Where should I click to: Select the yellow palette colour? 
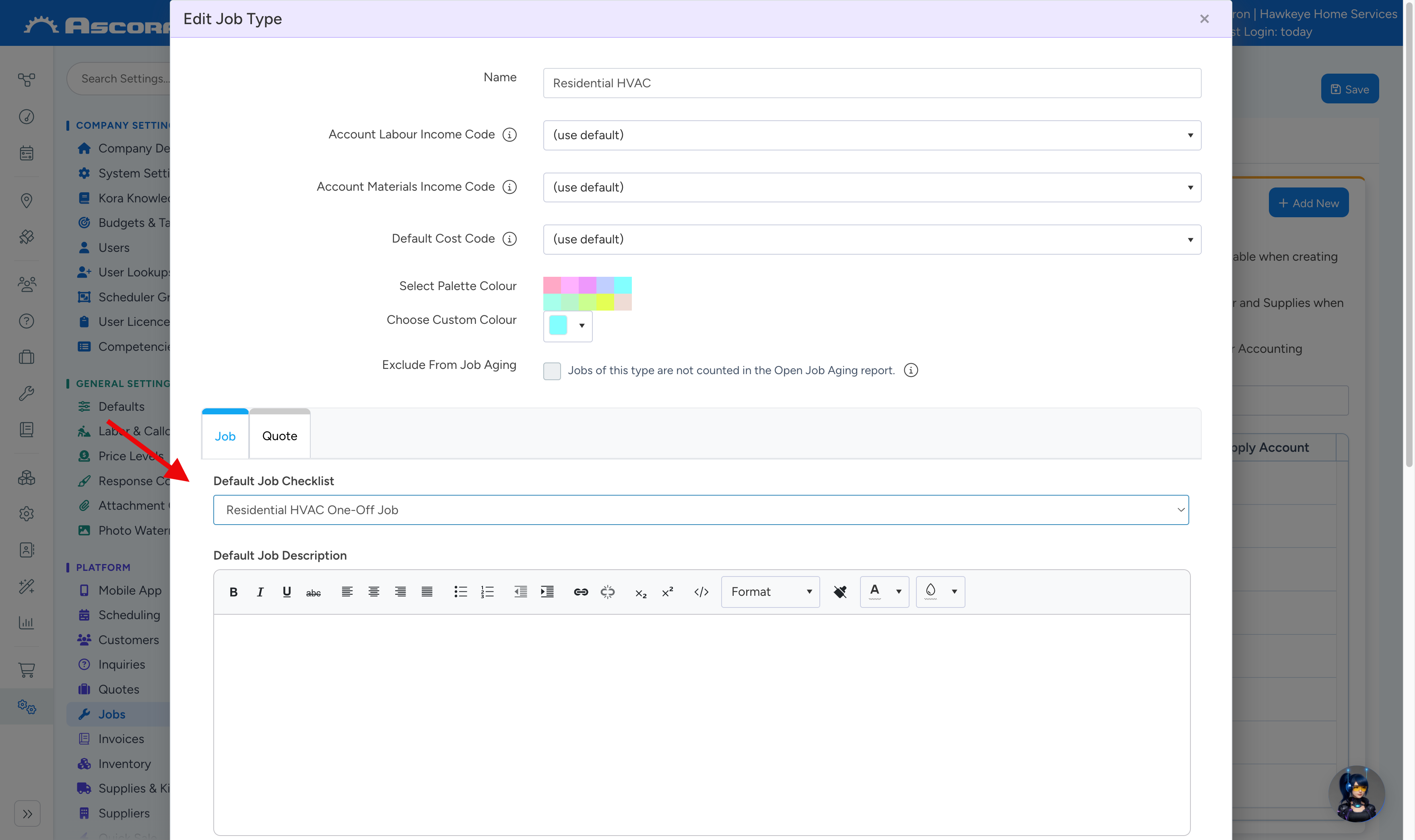tap(605, 302)
